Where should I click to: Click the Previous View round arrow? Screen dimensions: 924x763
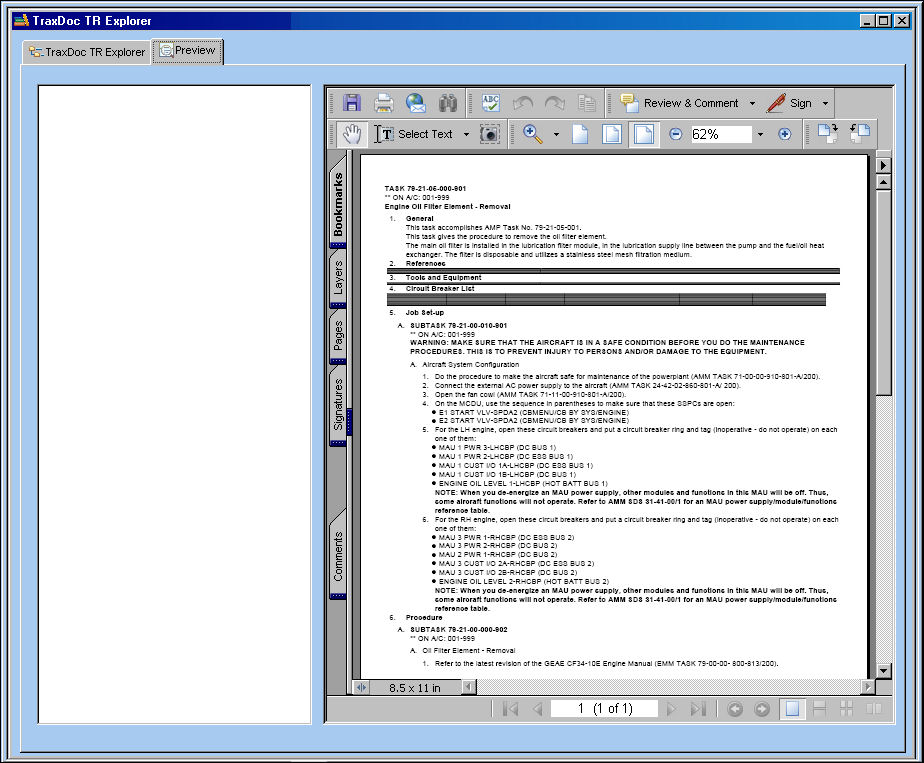click(735, 709)
